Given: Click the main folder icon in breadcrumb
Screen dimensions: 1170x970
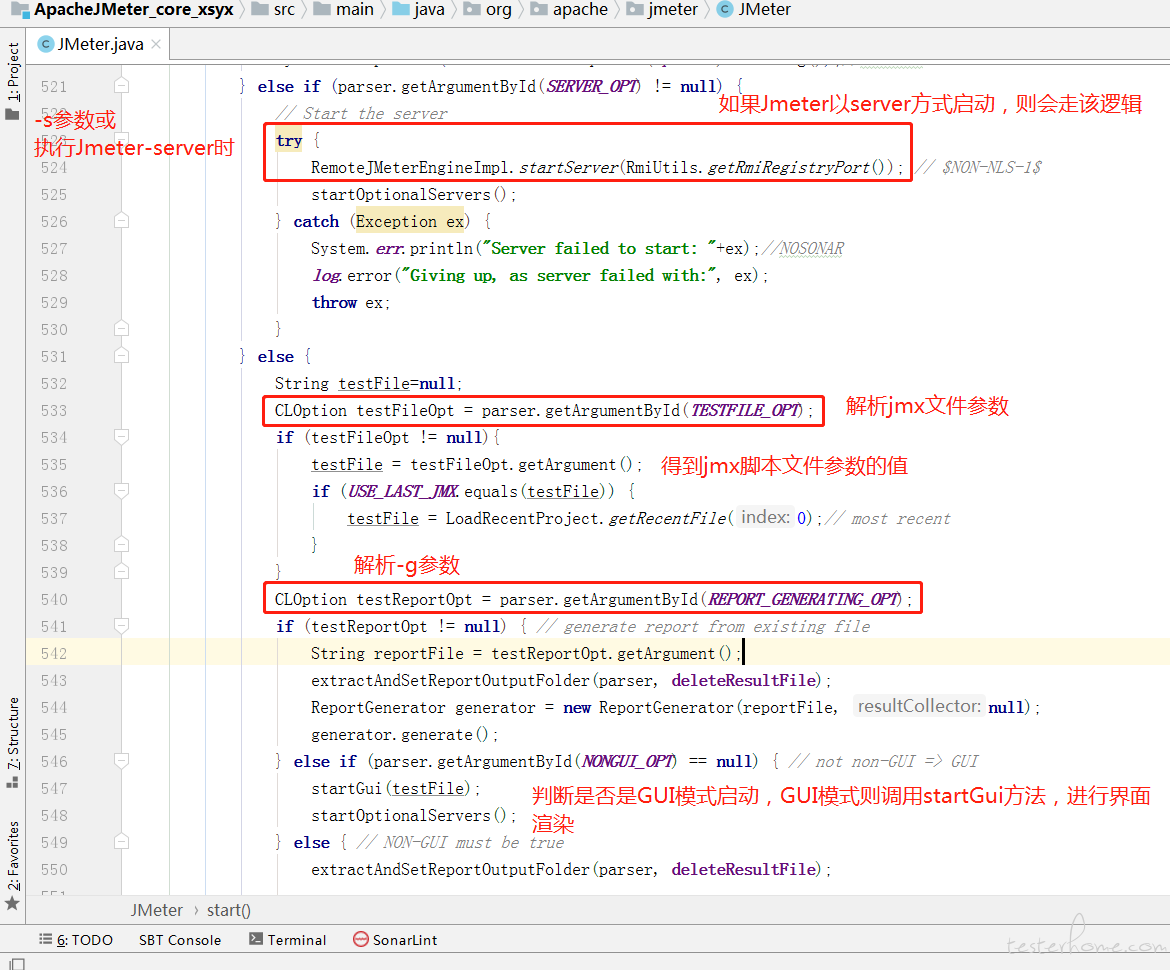Looking at the screenshot, I should tap(322, 9).
